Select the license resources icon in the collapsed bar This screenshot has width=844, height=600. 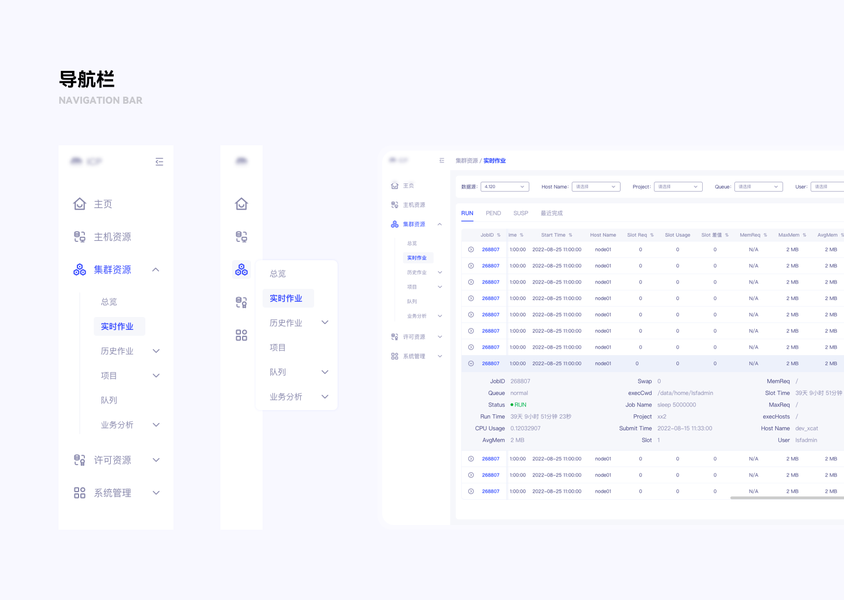coord(242,302)
